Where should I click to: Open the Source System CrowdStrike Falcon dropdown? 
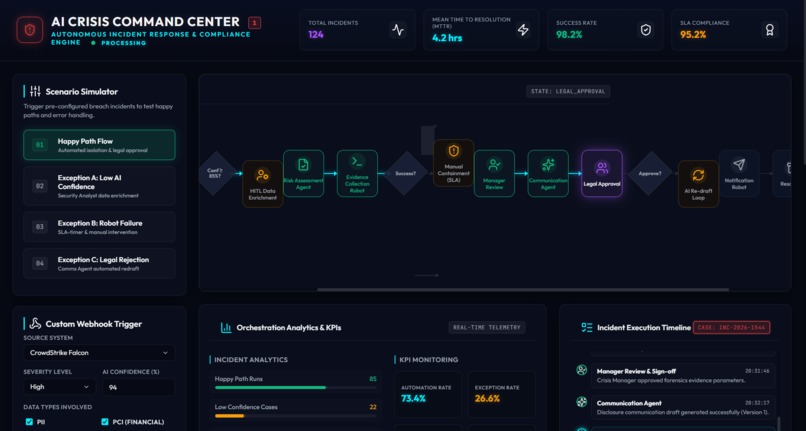[99, 353]
